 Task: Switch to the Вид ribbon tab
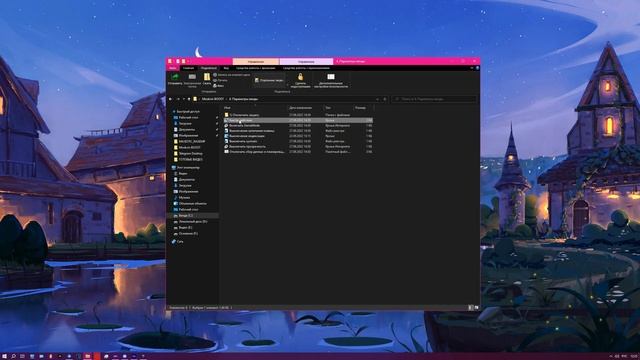[x=226, y=68]
